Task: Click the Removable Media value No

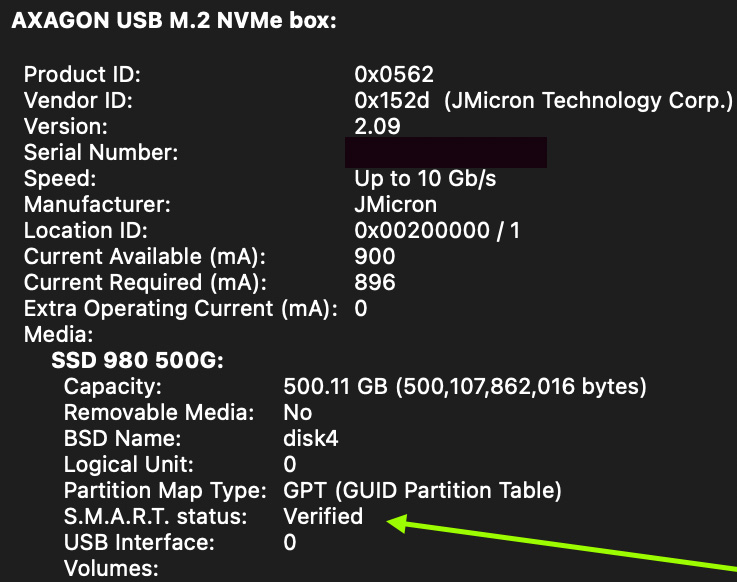Action: [298, 412]
